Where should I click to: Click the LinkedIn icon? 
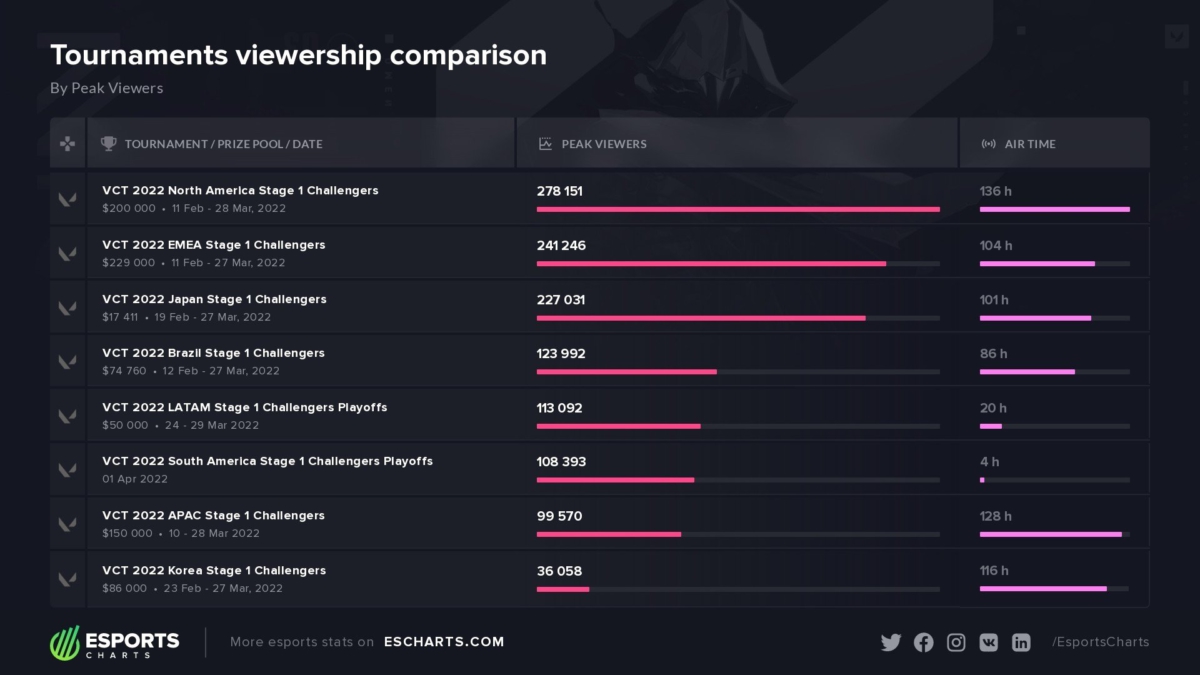coord(1021,642)
